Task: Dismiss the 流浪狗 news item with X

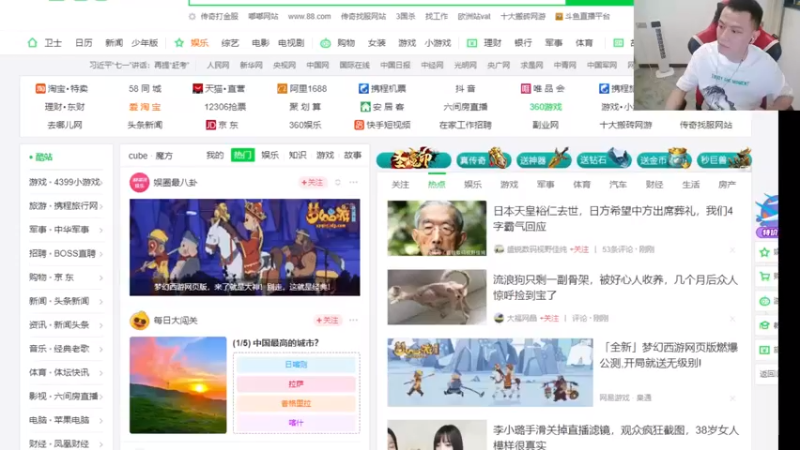Action: pyautogui.click(x=732, y=319)
